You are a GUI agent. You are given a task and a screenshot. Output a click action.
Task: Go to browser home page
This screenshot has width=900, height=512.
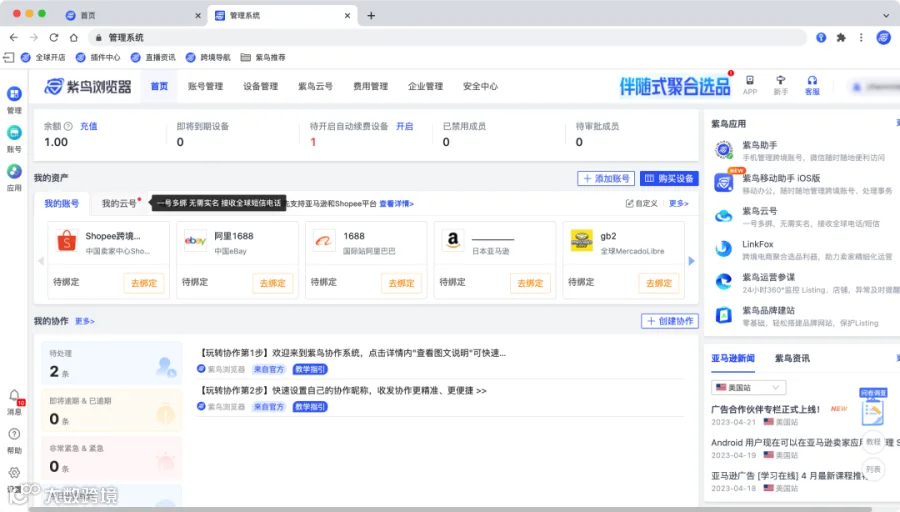tap(73, 37)
